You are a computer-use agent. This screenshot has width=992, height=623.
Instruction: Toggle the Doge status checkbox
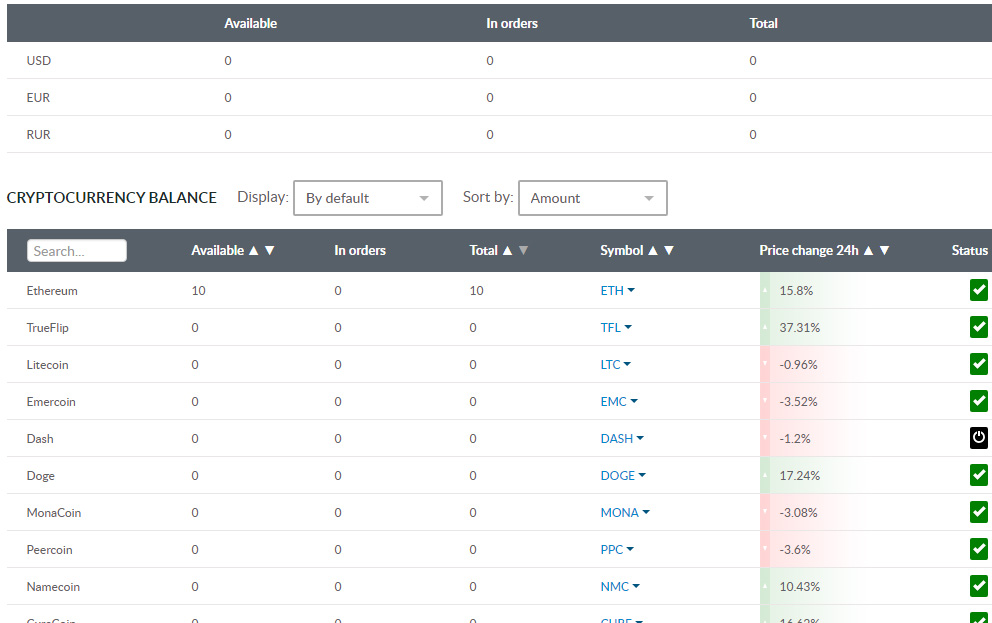pos(978,475)
